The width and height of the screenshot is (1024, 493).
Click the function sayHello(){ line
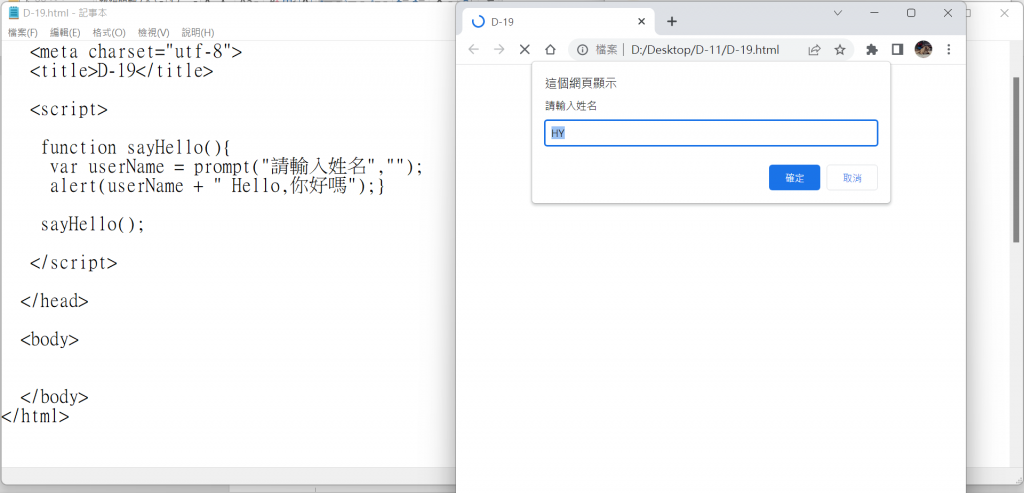(136, 148)
